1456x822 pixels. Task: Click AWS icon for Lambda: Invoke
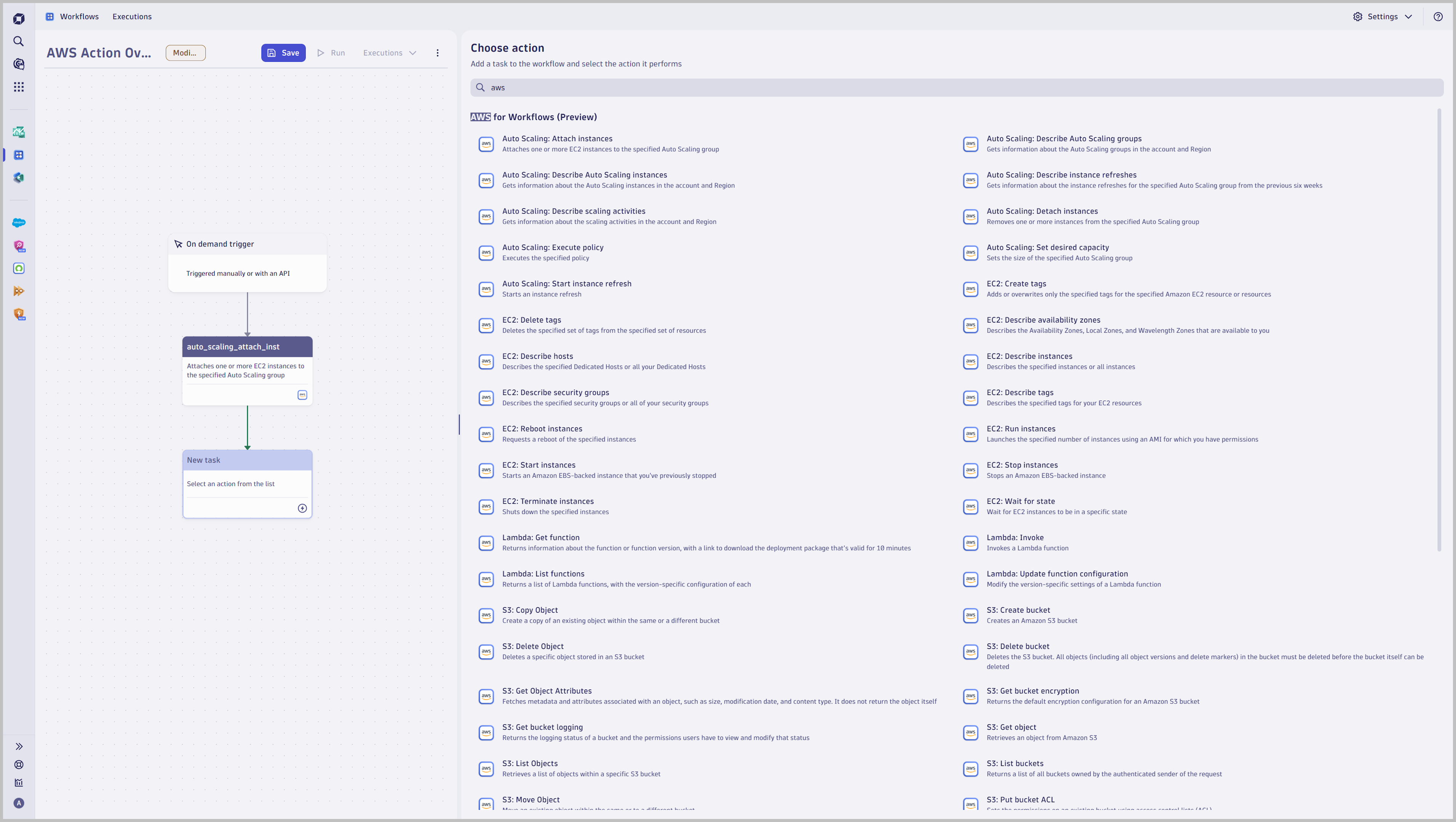point(970,543)
